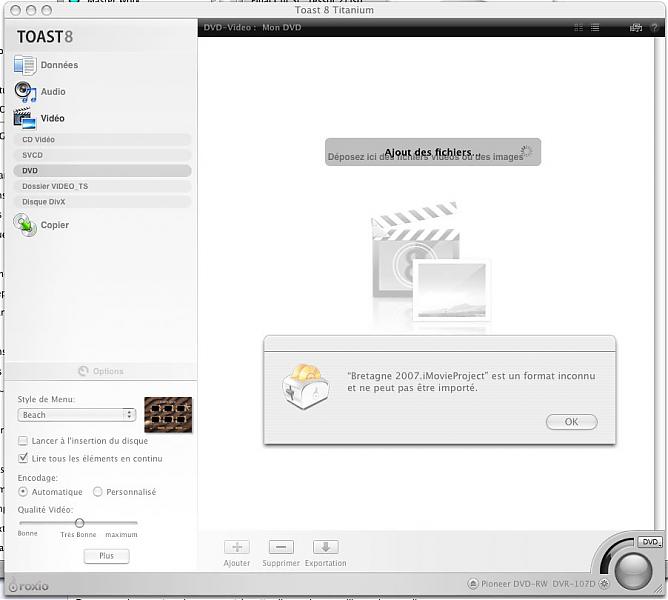Screen dimensions: 668x600
Task: Open the Données category icon
Action: [25, 65]
